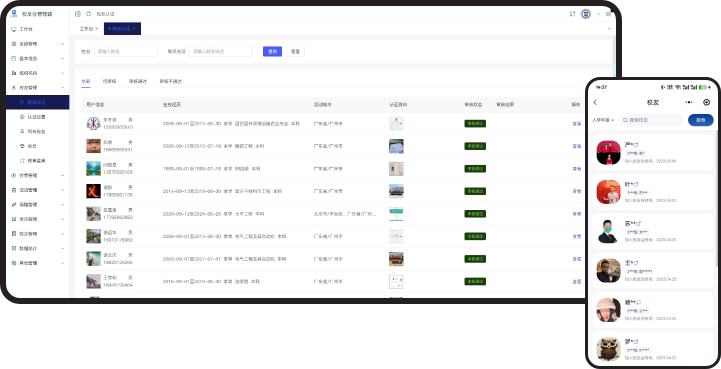Click the 其他管理 sidebar icon
721x369 pixels.
pos(14,263)
